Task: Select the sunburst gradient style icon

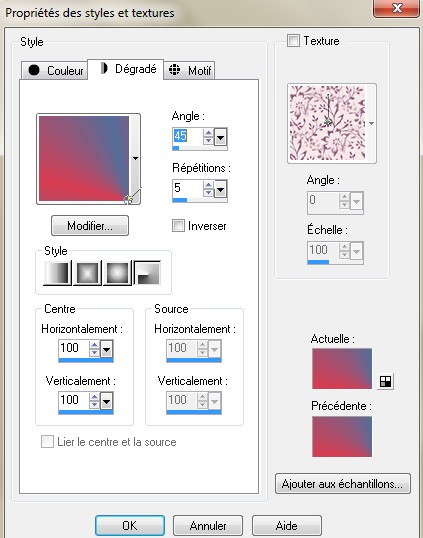Action: (x=117, y=273)
